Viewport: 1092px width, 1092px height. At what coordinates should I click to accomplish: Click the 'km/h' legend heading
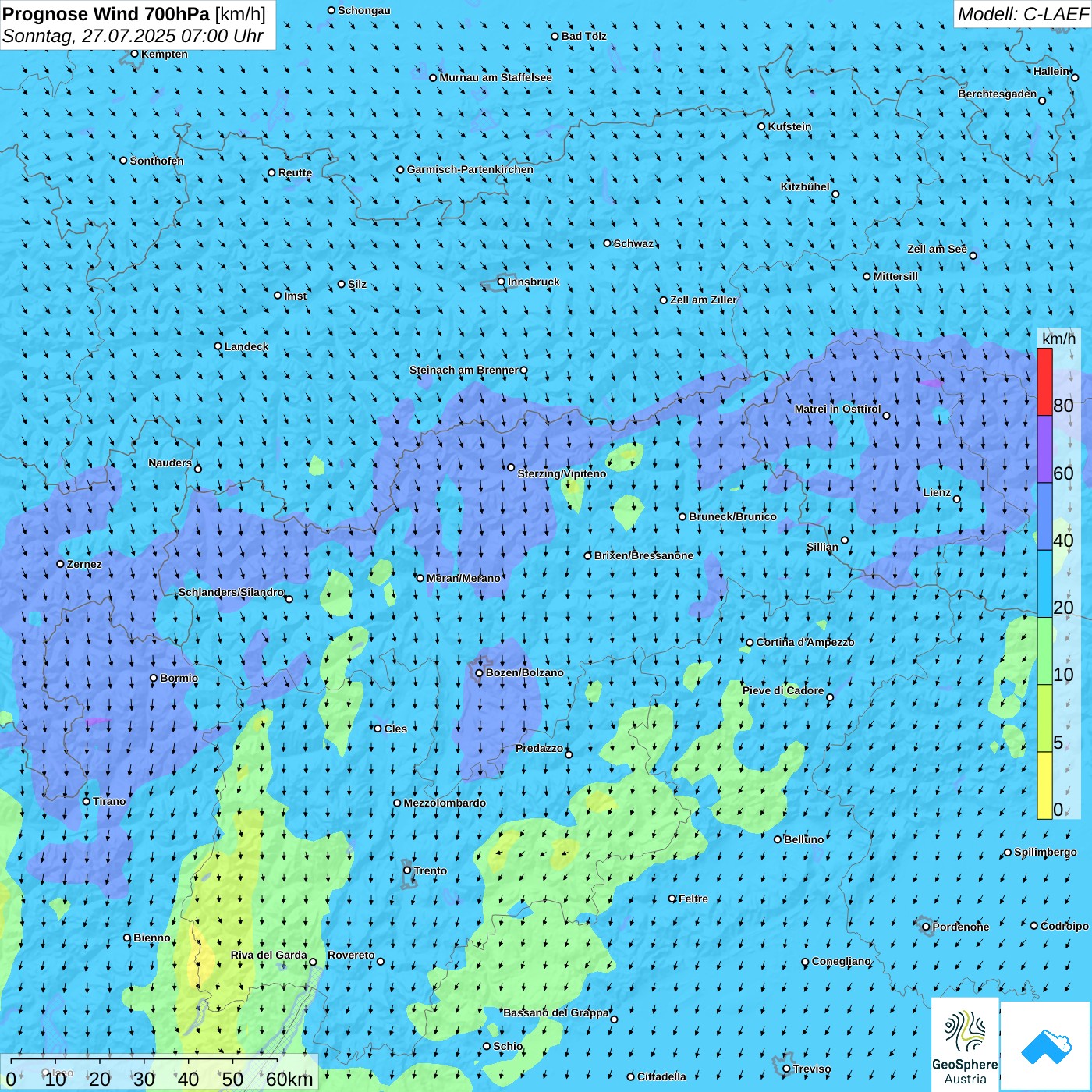[1058, 339]
